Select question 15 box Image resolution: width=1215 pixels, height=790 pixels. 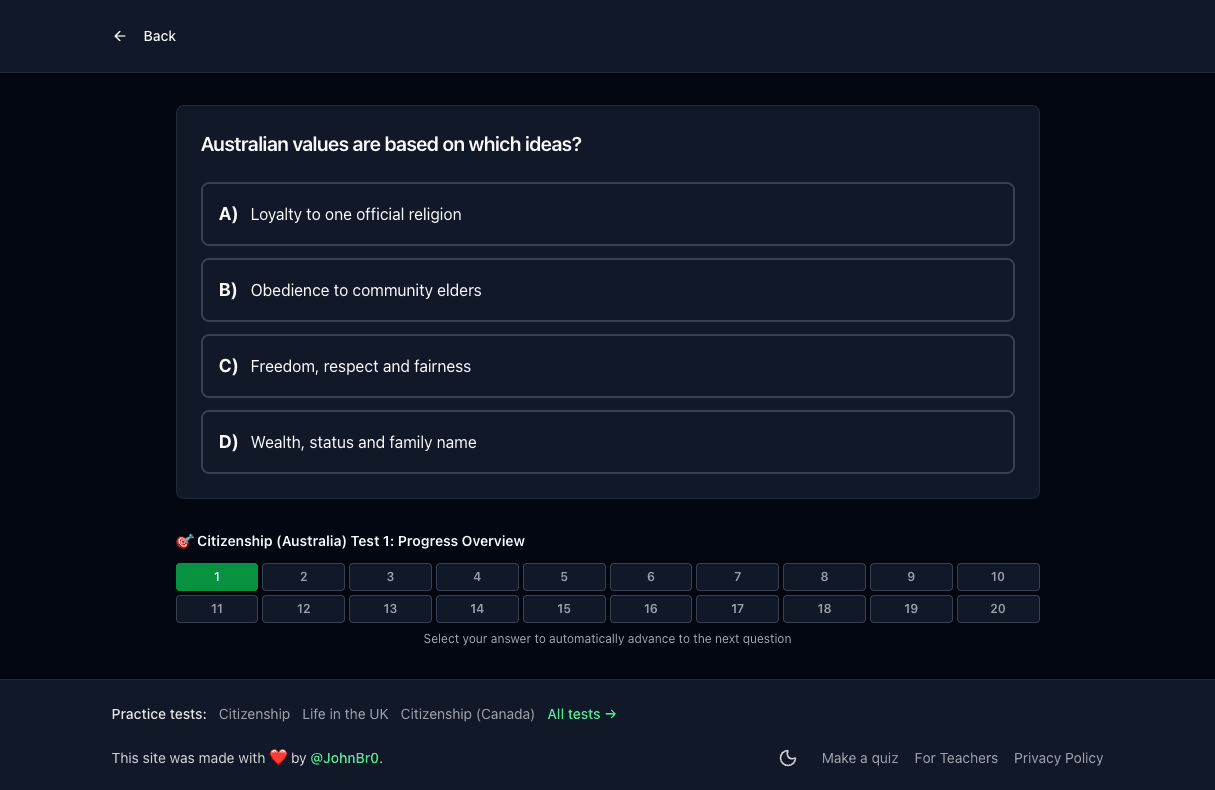click(x=564, y=609)
